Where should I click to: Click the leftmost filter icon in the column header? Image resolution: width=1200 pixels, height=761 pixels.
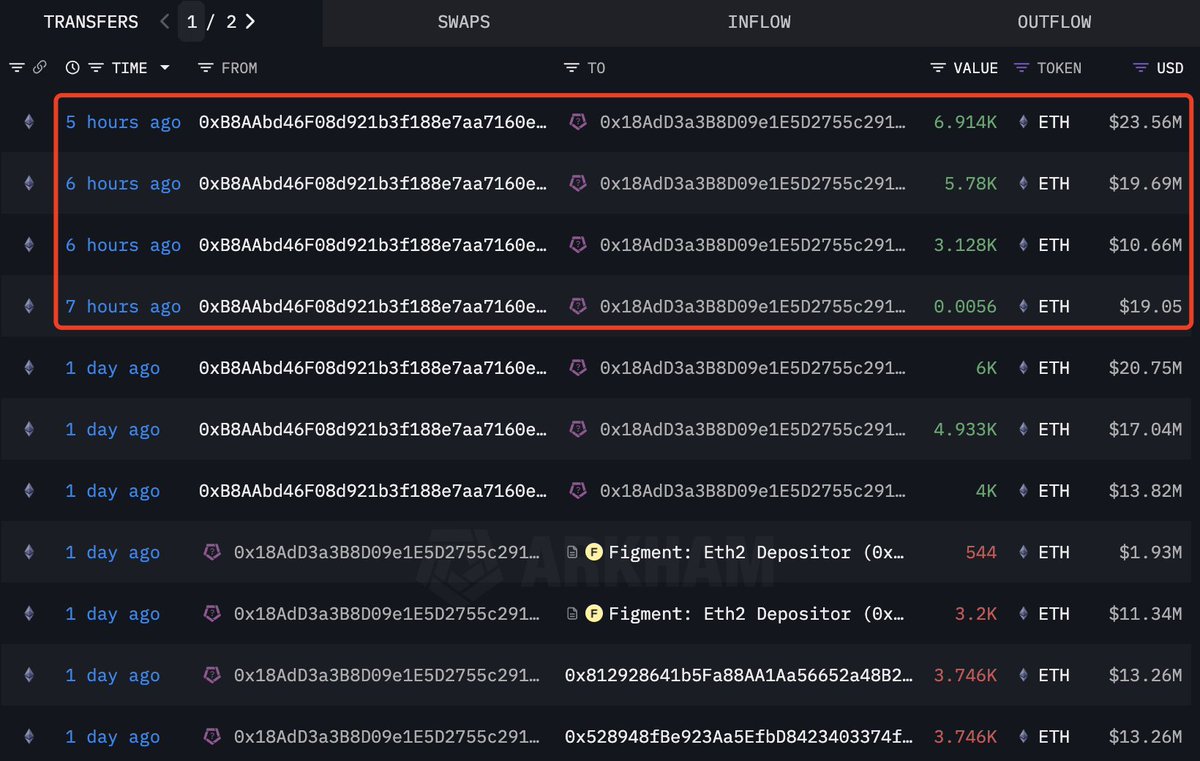(15, 67)
